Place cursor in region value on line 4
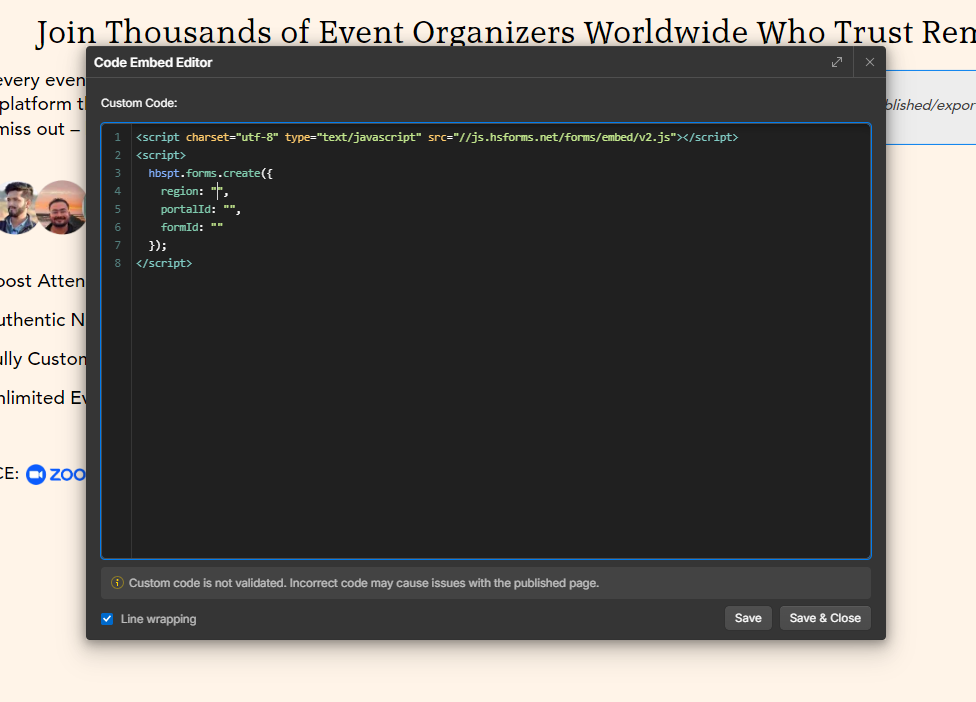The image size is (976, 702). pos(217,191)
